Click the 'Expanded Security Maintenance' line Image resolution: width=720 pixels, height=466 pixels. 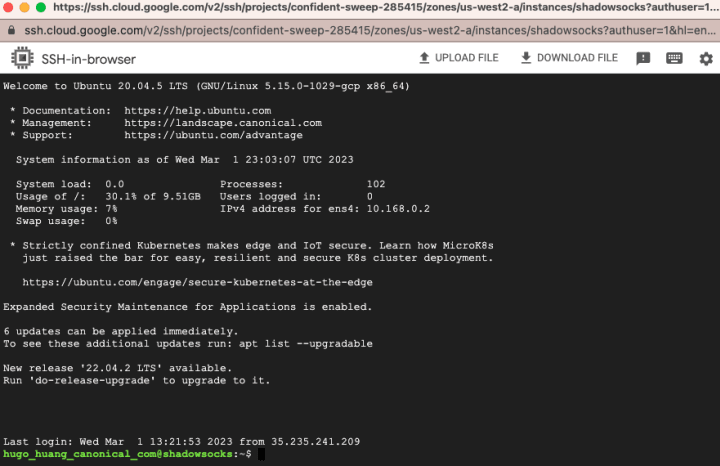(x=187, y=307)
